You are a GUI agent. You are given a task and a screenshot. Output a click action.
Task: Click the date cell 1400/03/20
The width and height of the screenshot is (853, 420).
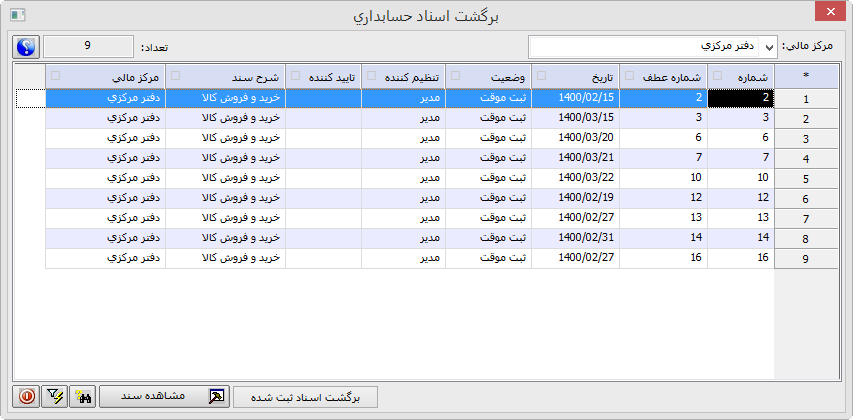576,138
